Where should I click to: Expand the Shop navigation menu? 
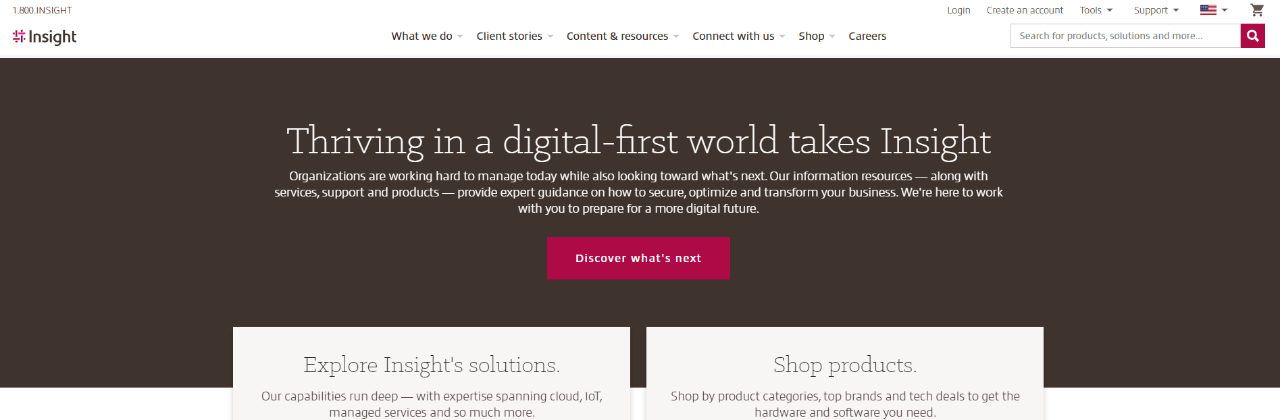tap(816, 36)
